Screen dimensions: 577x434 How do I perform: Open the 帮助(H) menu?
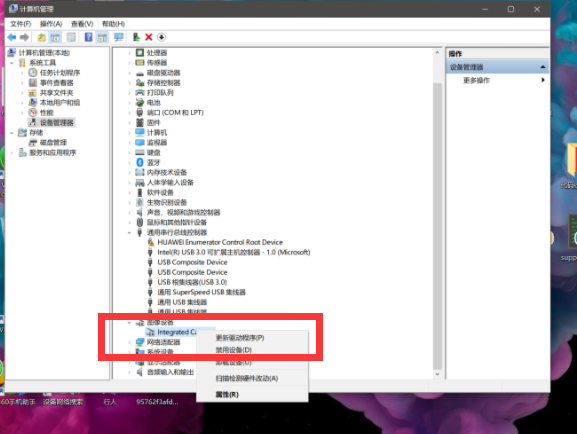coord(113,24)
